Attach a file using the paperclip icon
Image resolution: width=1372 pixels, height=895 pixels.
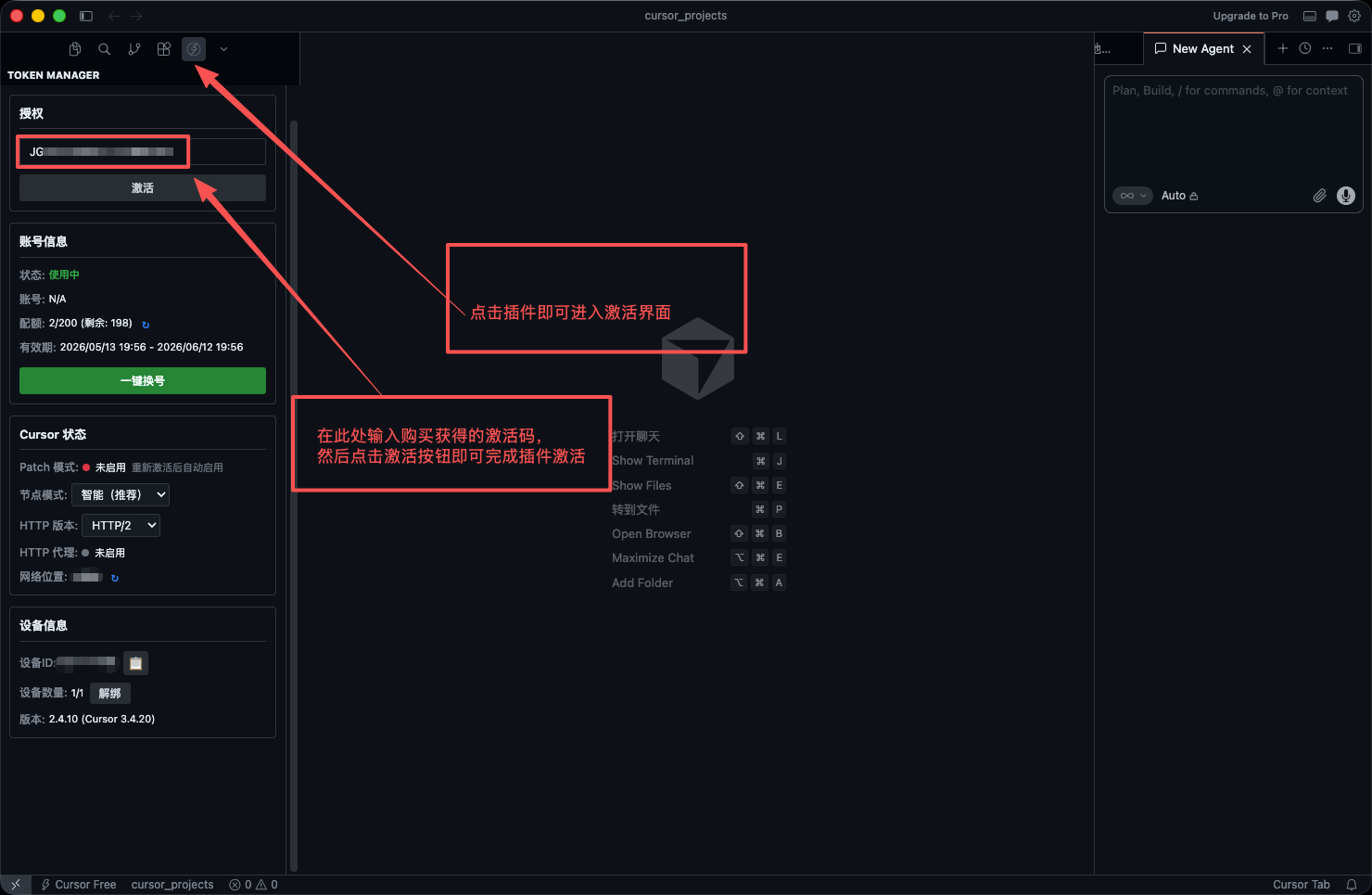tap(1319, 196)
